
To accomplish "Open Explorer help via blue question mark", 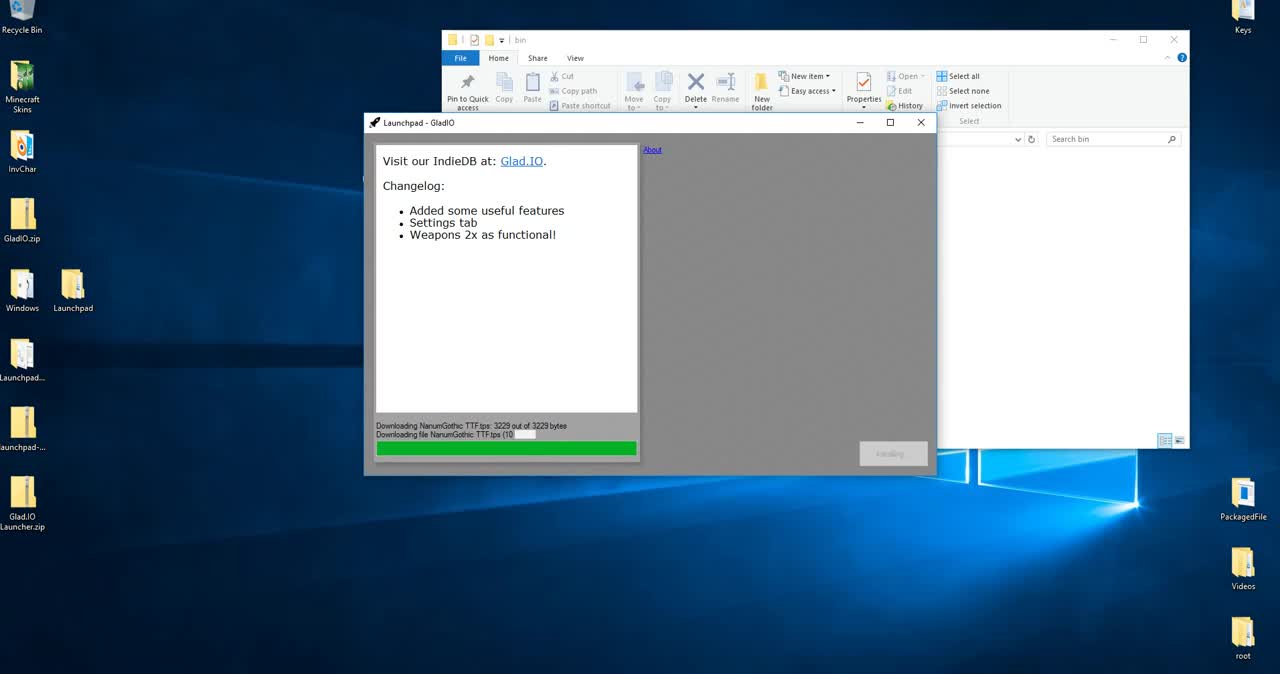I will click(1182, 58).
